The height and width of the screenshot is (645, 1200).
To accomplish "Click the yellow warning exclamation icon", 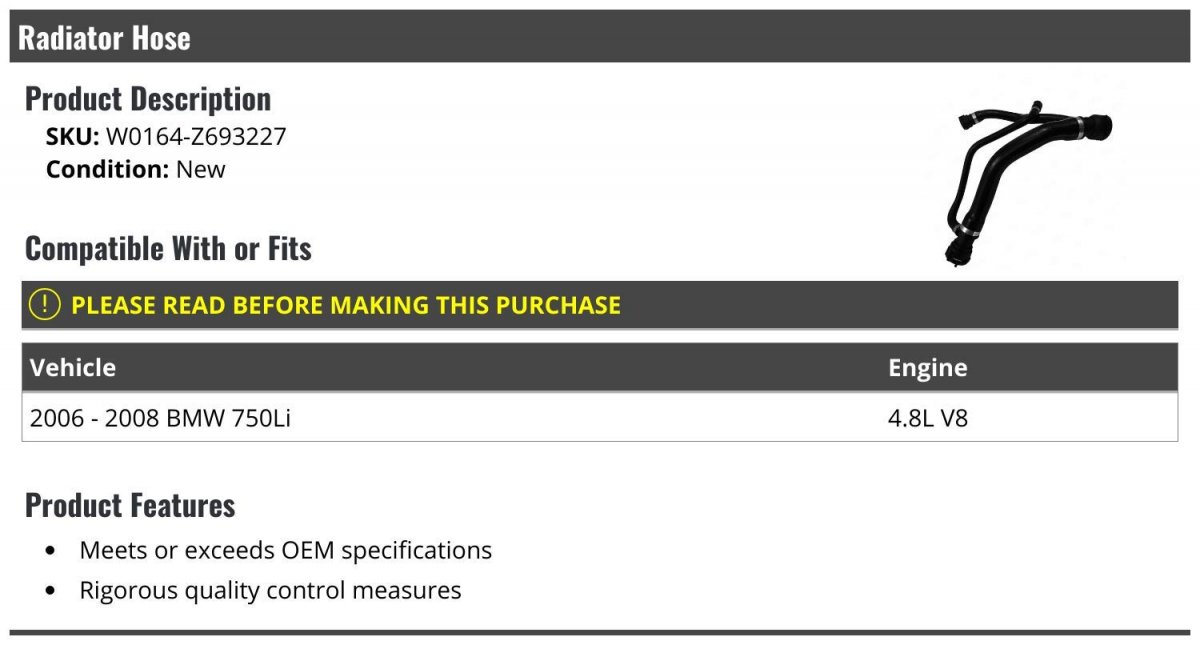I will click(45, 305).
